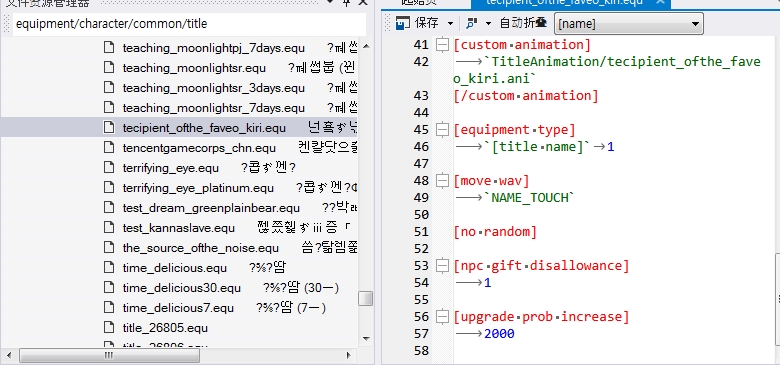The image size is (780, 365).
Task: Click the file icon of terrifying_eye_platinum.equ
Action: pyautogui.click(x=108, y=188)
